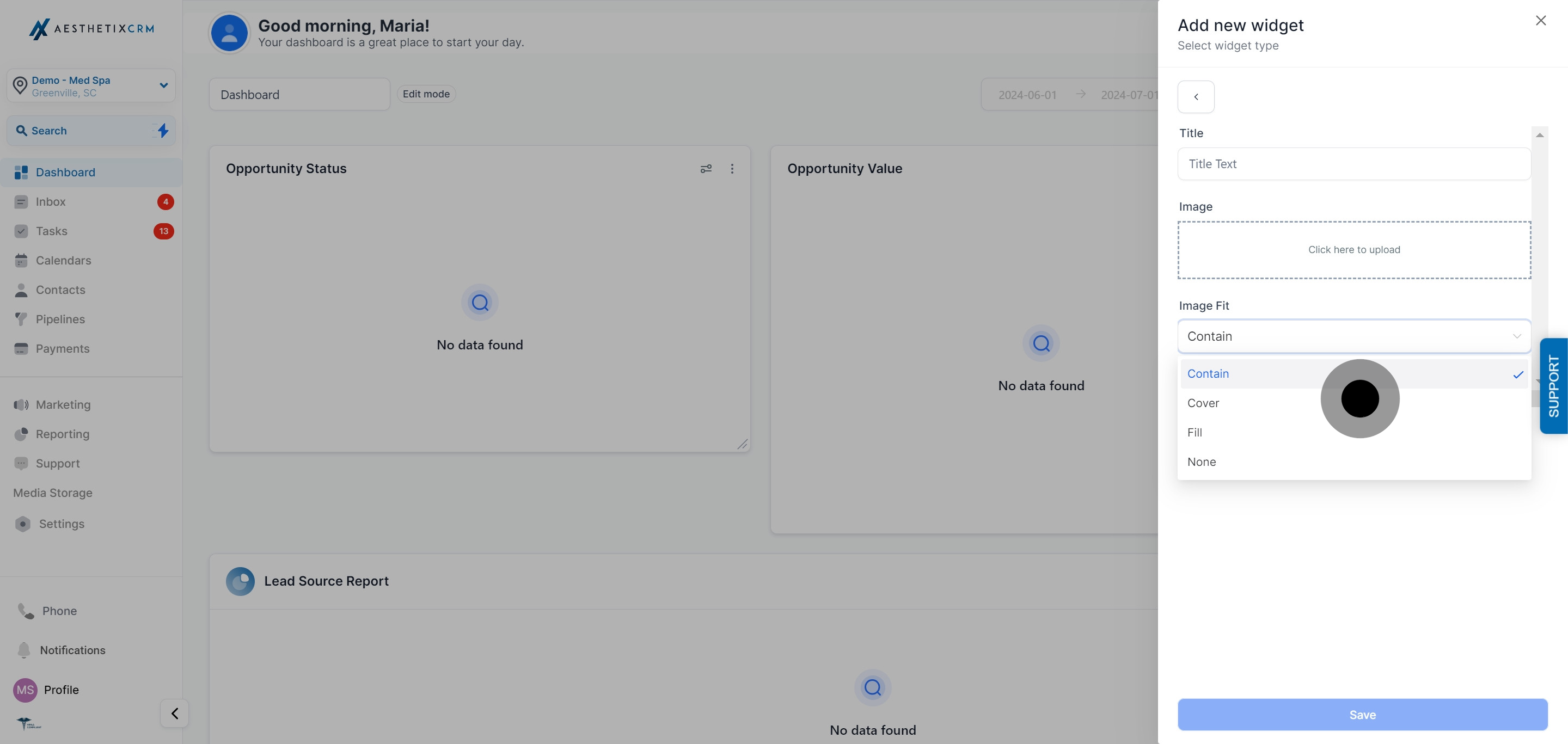The height and width of the screenshot is (744, 1568).
Task: Click the user avatar next to greeting
Action: coord(229,33)
